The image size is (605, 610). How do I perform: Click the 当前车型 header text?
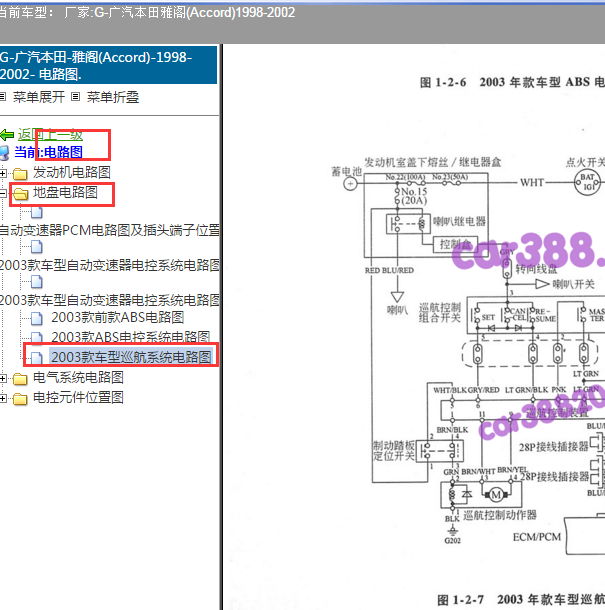(x=147, y=13)
